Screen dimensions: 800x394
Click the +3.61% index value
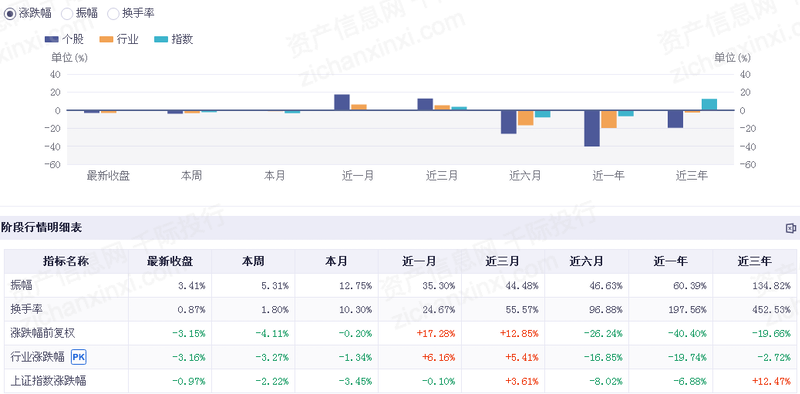[x=521, y=381]
